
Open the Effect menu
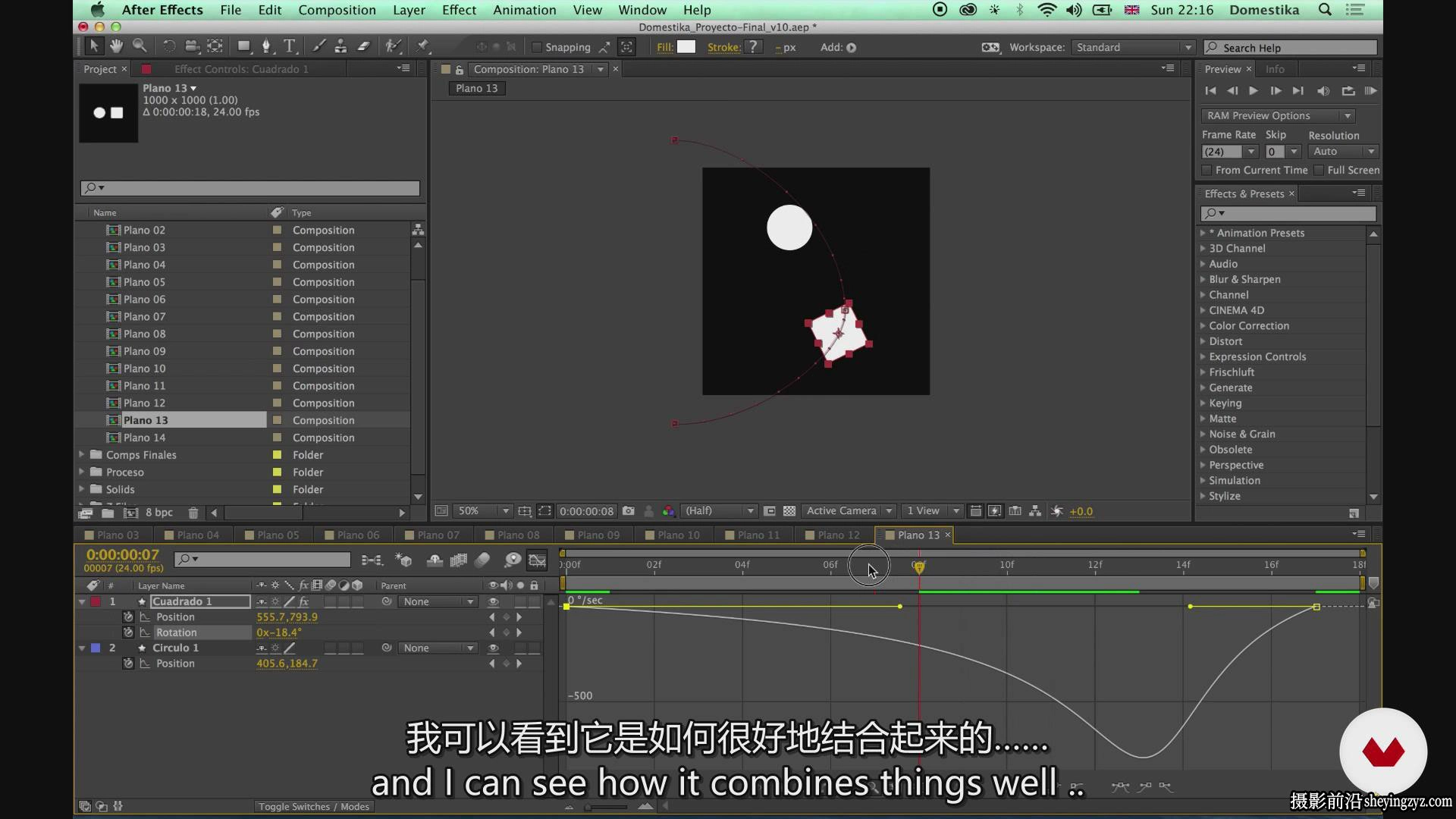(x=459, y=10)
